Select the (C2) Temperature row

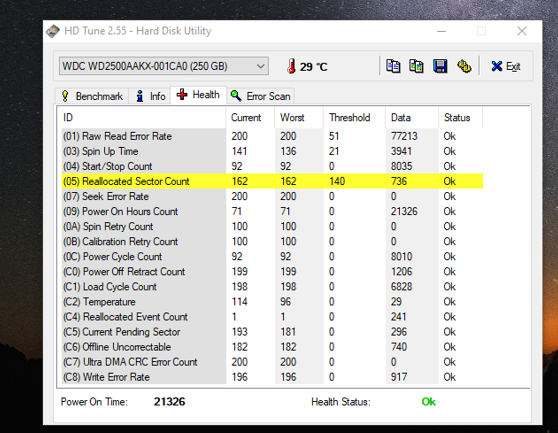272,302
